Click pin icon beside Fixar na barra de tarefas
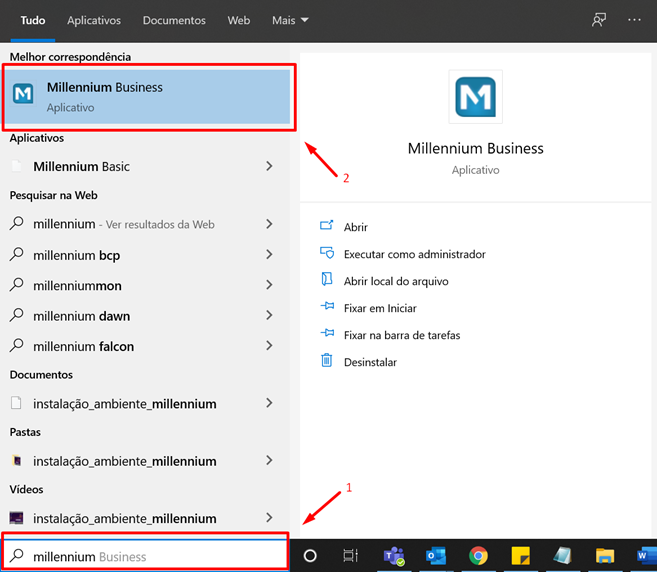The image size is (657, 572). pyautogui.click(x=327, y=333)
